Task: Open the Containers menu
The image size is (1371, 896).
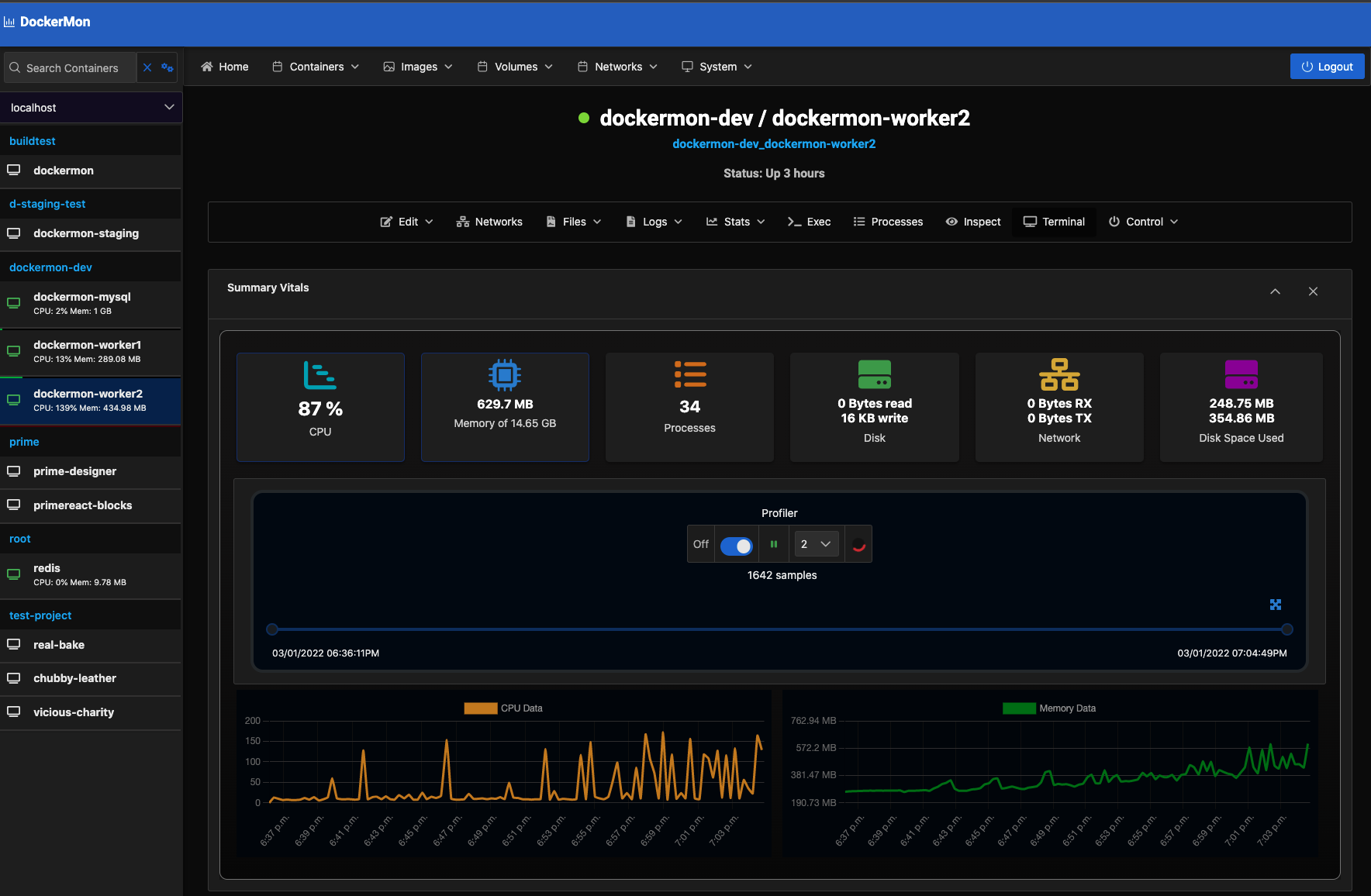Action: click(316, 67)
